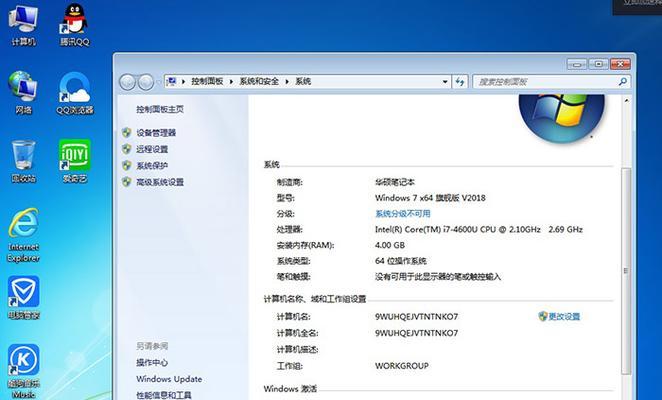This screenshot has height=400, width=662.
Task: Open the 回收站 recycle bin
Action: [23, 161]
